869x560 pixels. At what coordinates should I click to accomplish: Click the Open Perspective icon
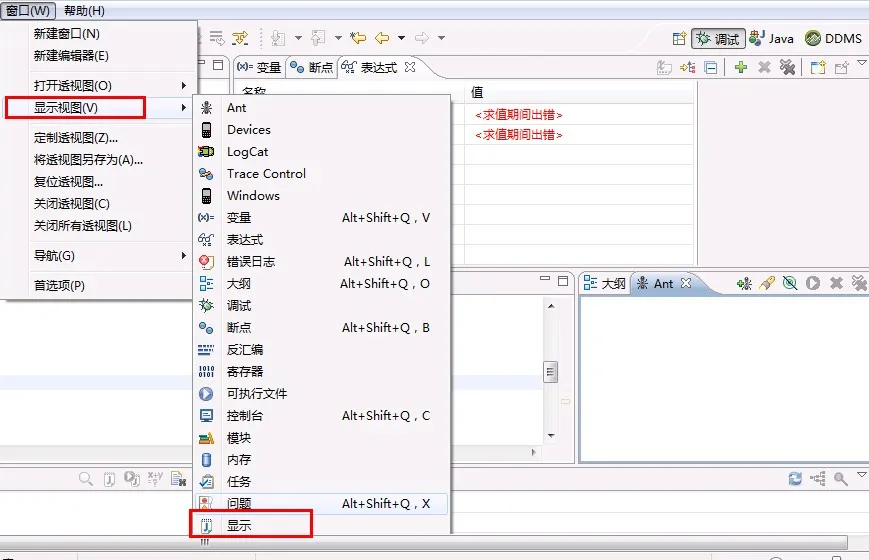coord(679,38)
